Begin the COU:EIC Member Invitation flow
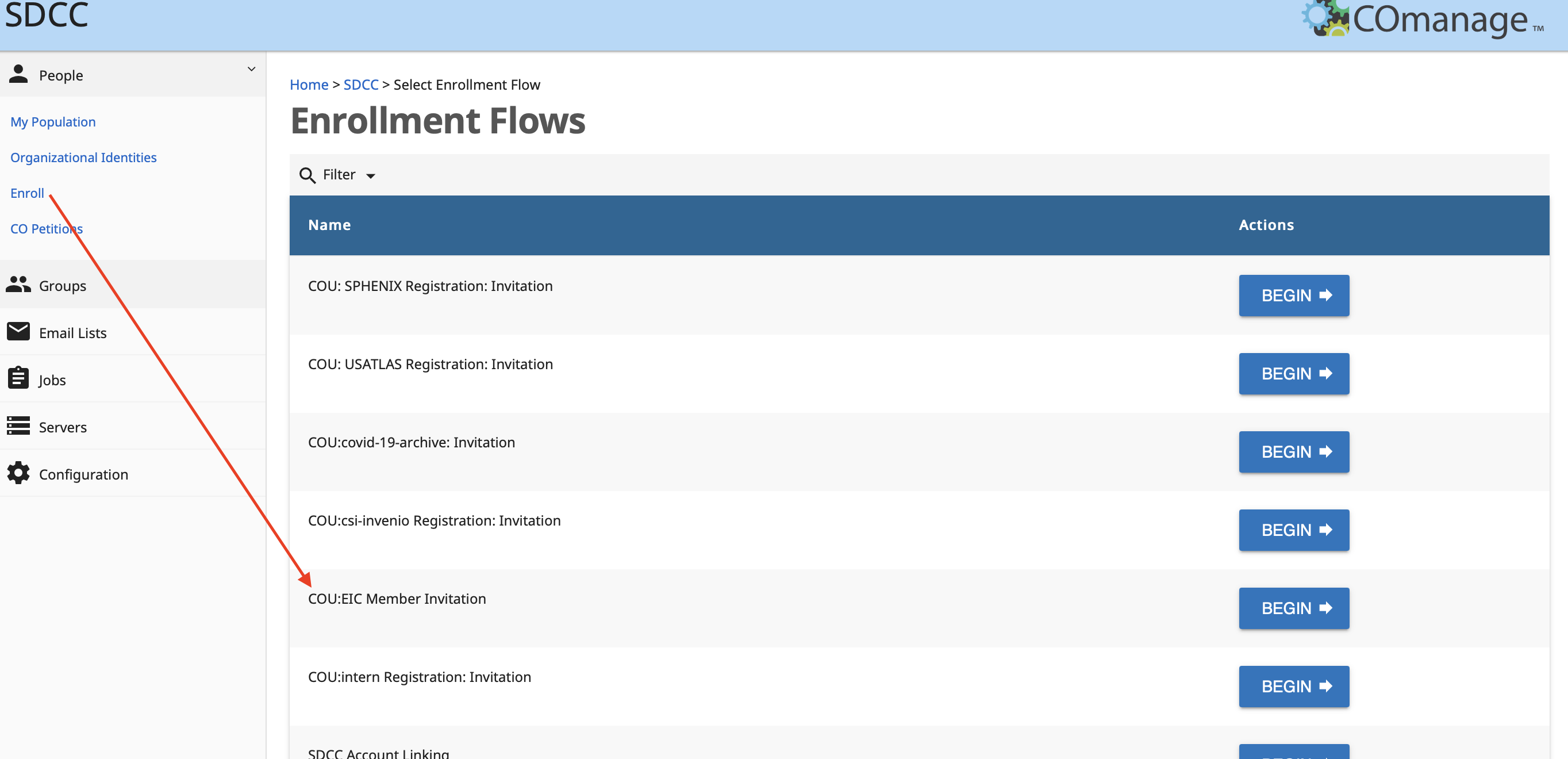 point(1293,608)
